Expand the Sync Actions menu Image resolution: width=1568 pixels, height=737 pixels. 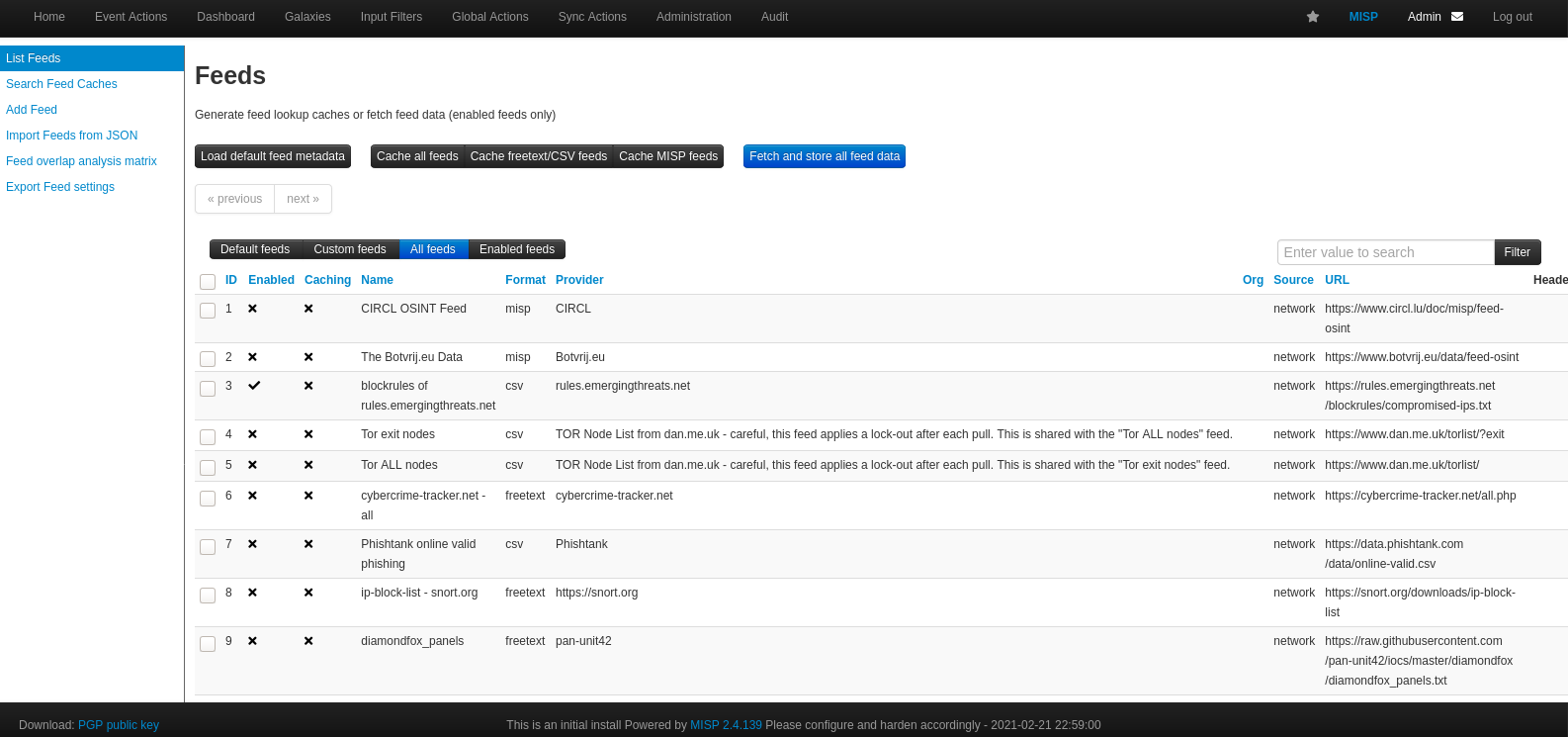tap(592, 17)
